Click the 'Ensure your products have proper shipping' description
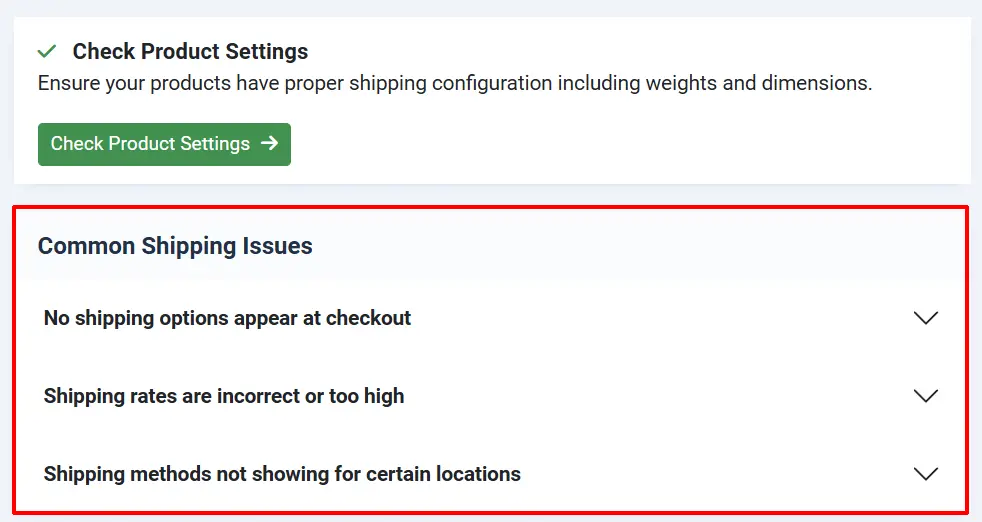Screen dimensions: 982x522 pyautogui.click(x=455, y=83)
